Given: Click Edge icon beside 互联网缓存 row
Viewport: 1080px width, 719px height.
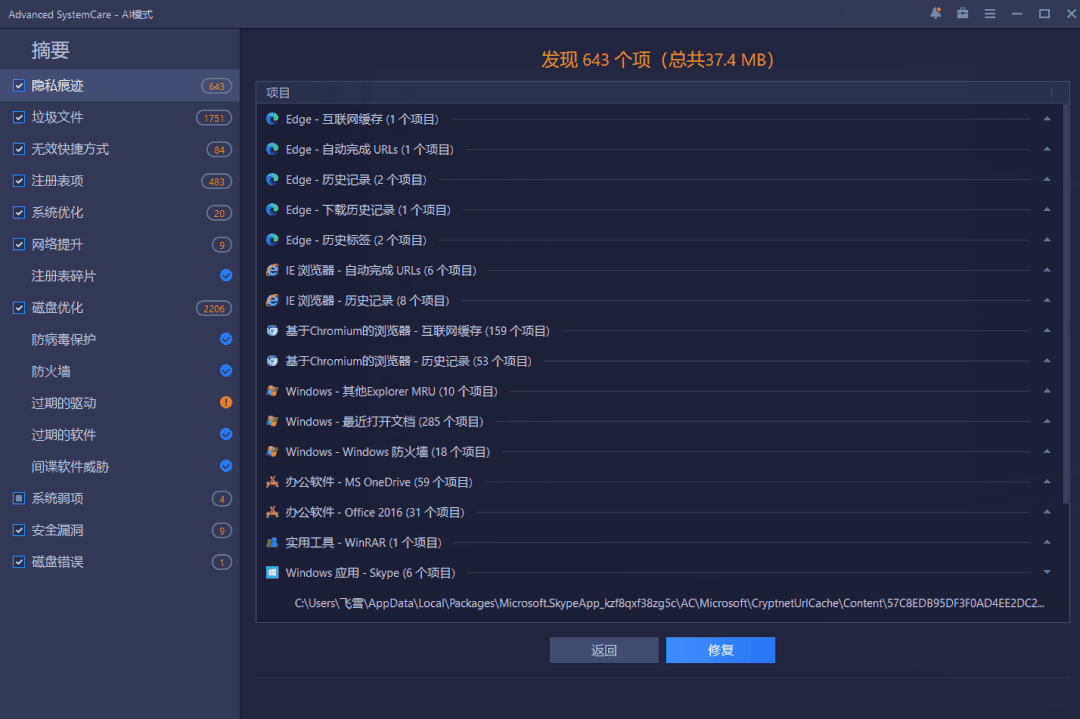Looking at the screenshot, I should pyautogui.click(x=273, y=119).
